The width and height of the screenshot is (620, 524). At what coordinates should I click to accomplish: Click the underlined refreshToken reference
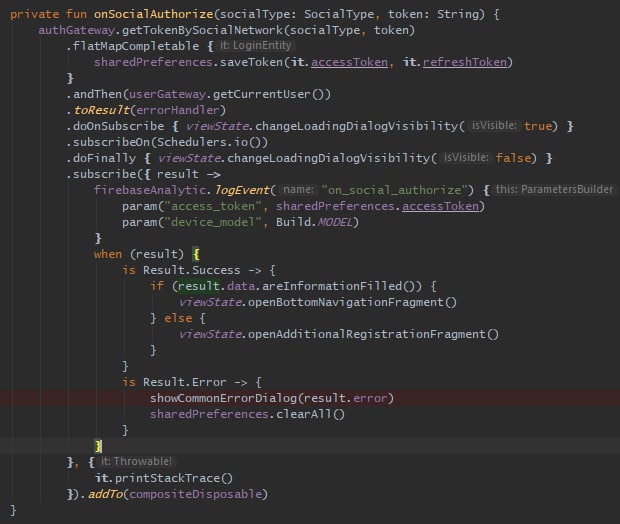tap(465, 62)
